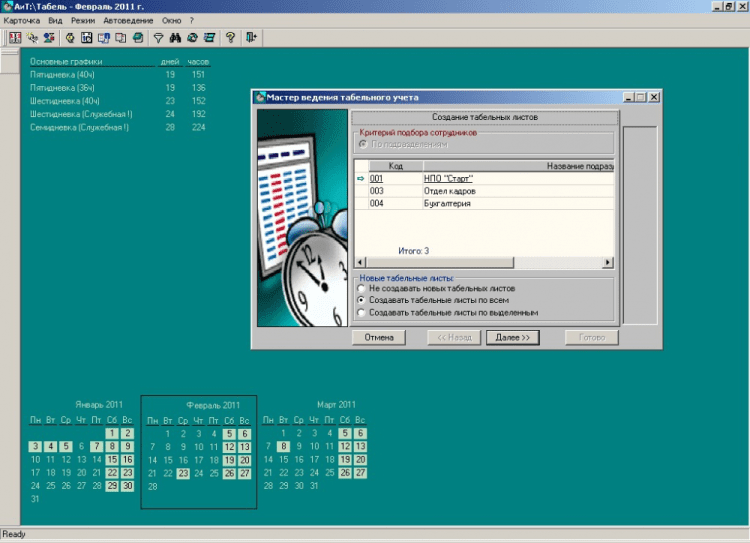
Task: Open the Карточка menu
Action: pos(22,20)
